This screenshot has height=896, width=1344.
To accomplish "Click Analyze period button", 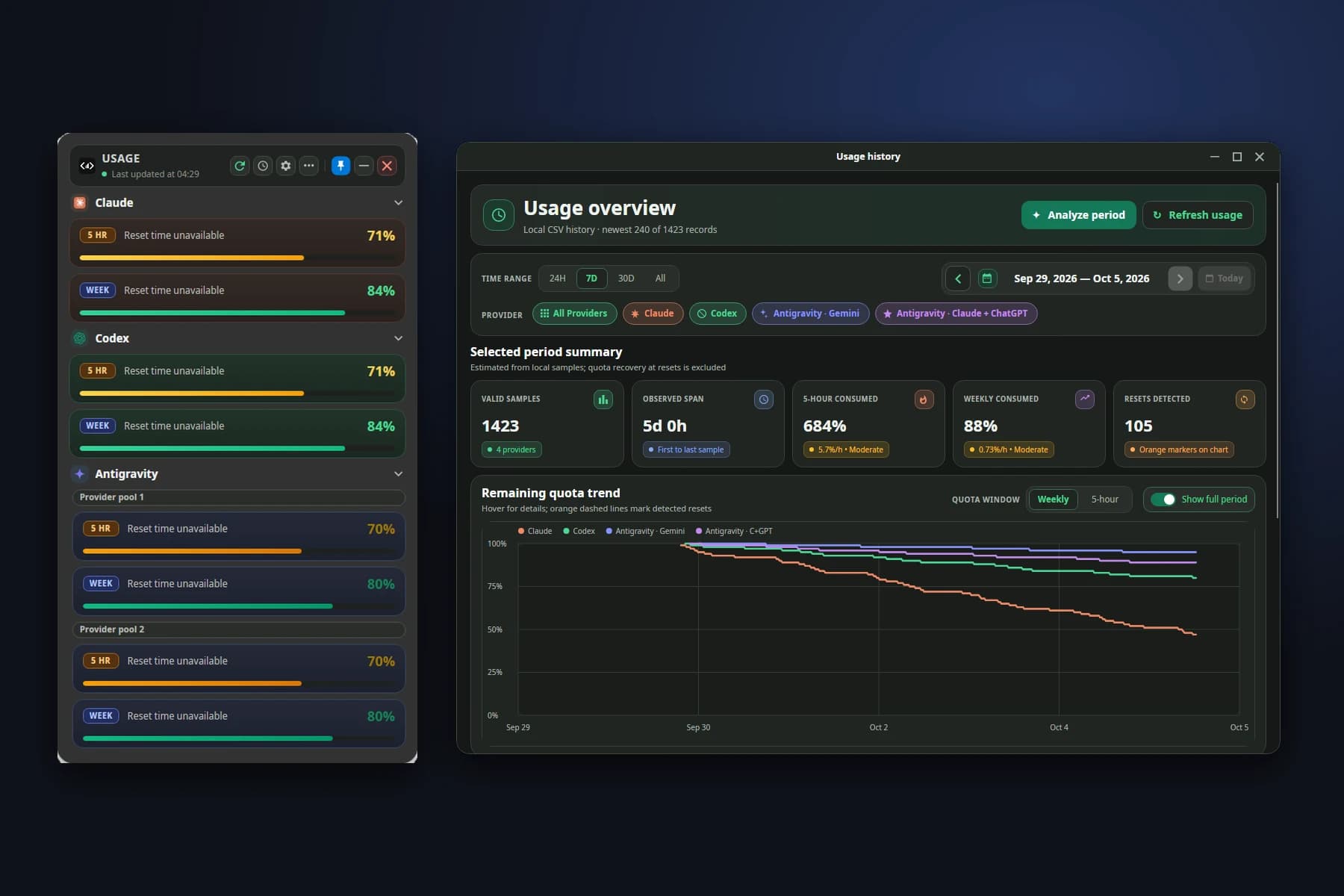I will [1078, 215].
